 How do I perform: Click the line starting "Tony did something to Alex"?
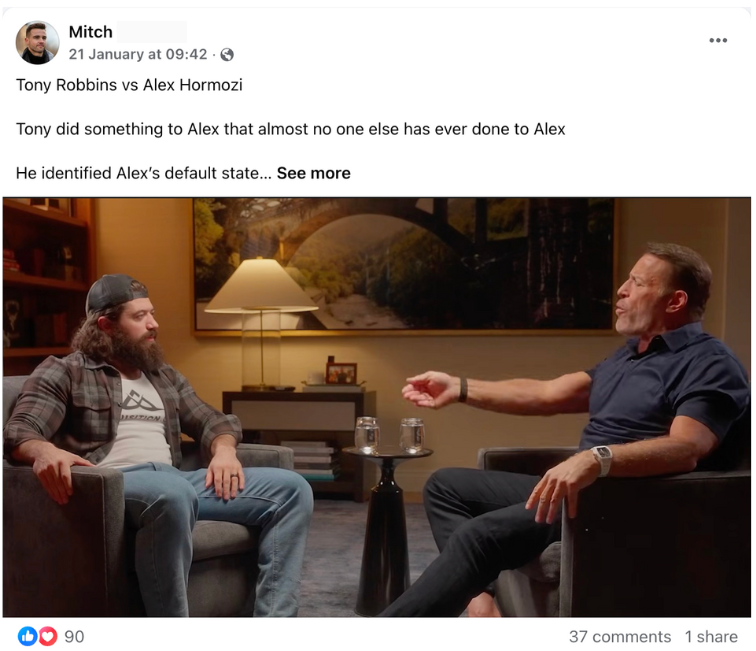click(291, 129)
